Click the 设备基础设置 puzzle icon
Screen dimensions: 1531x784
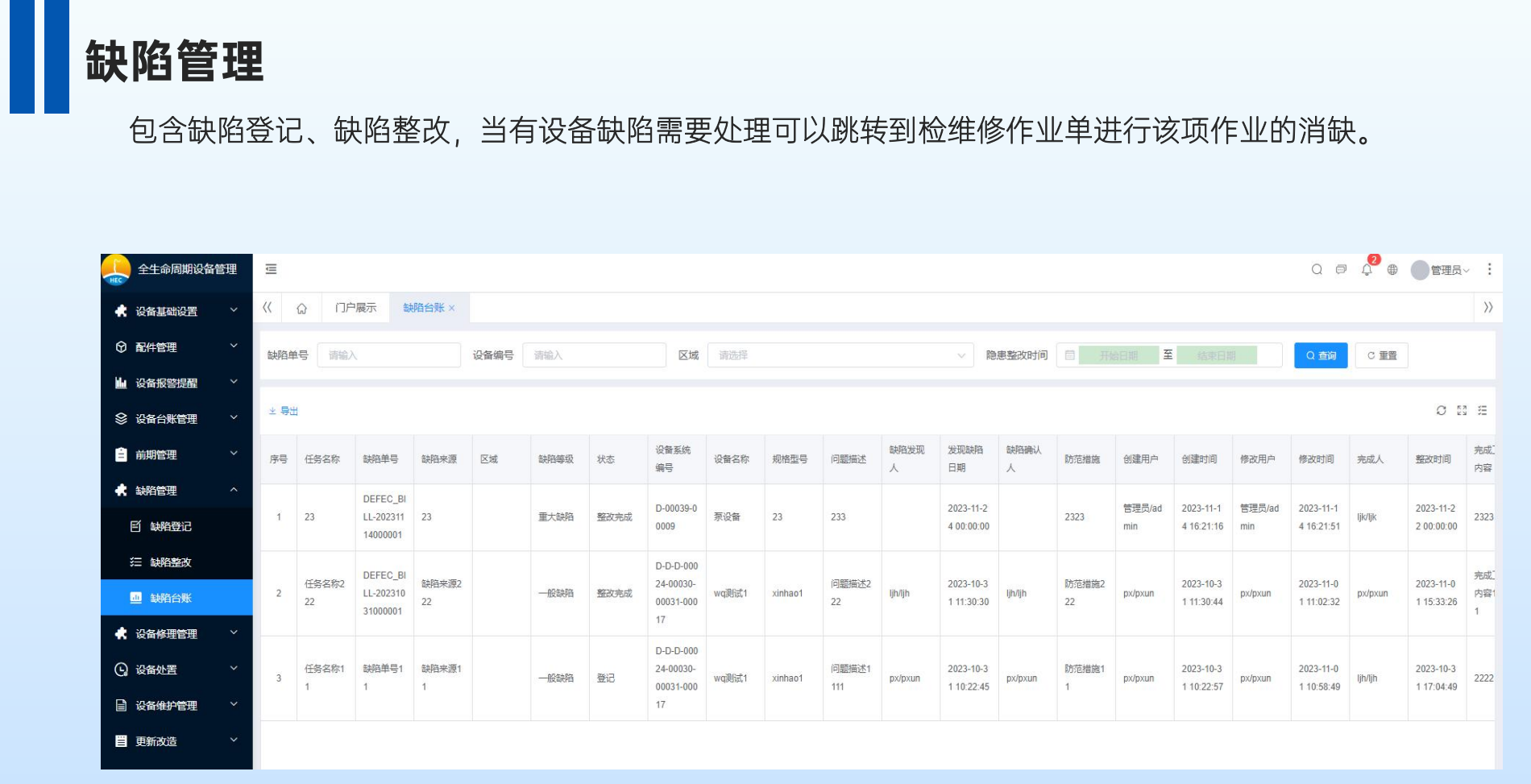pos(121,311)
